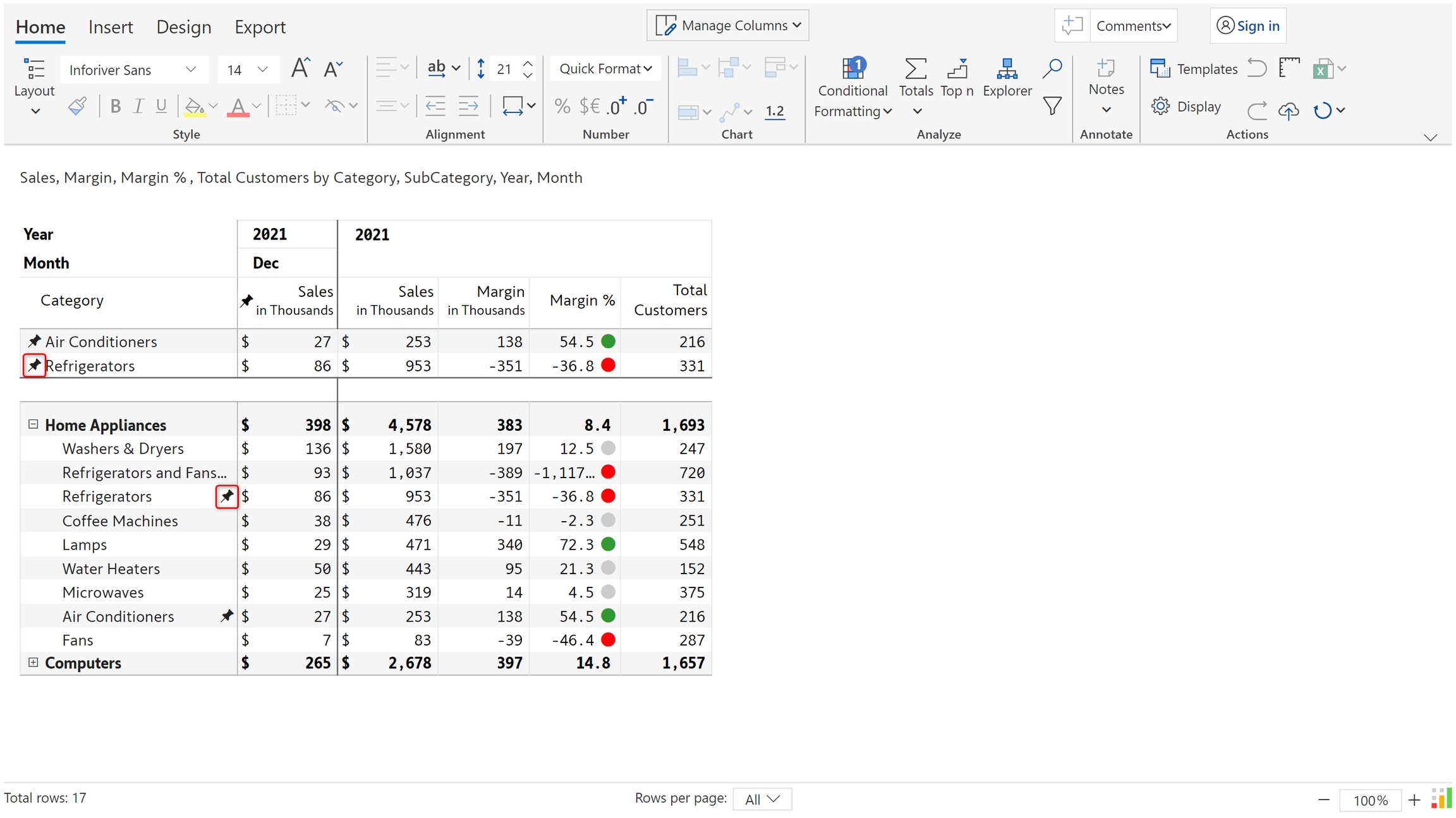Collapse the Home Appliances category
Screen dimensions: 1456x818
[x=33, y=424]
